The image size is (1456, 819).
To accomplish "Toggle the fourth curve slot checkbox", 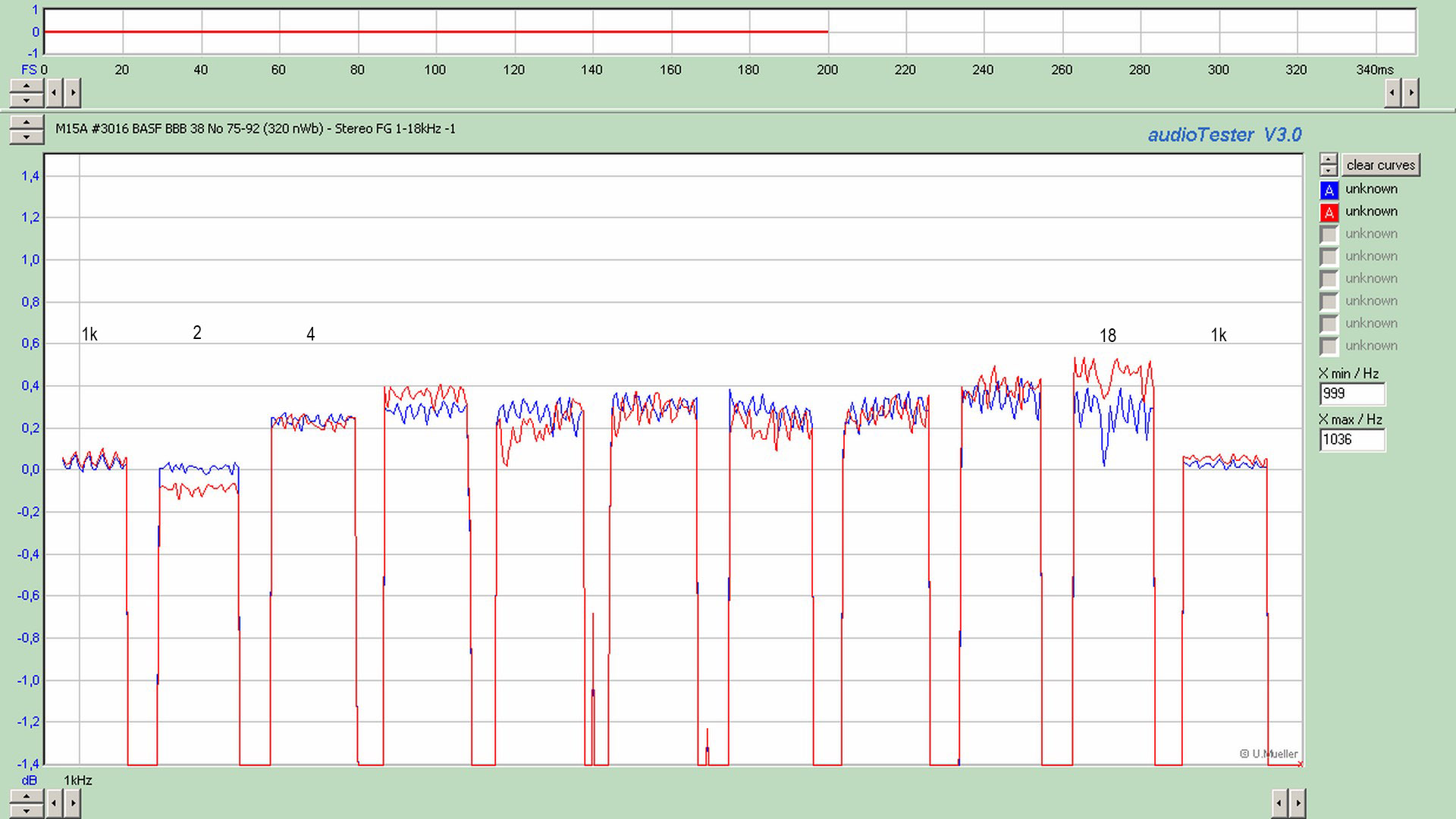I will pos(1329,257).
